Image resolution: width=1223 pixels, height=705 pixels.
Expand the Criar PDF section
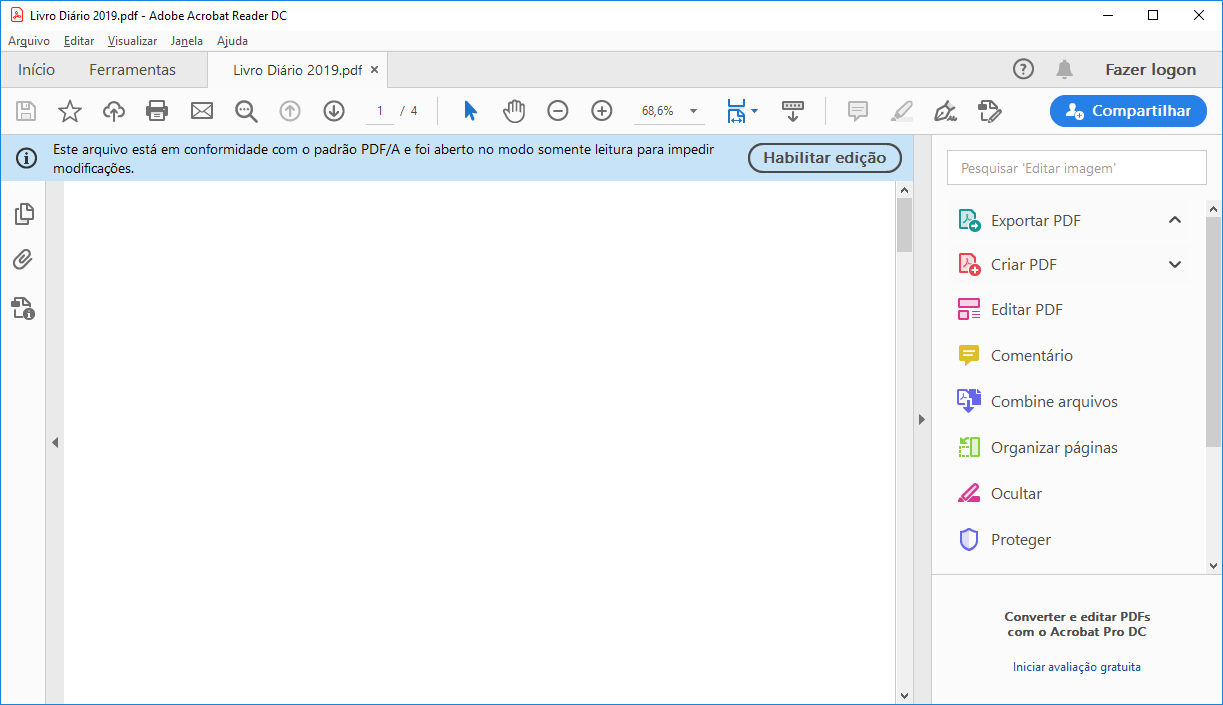tap(1175, 265)
